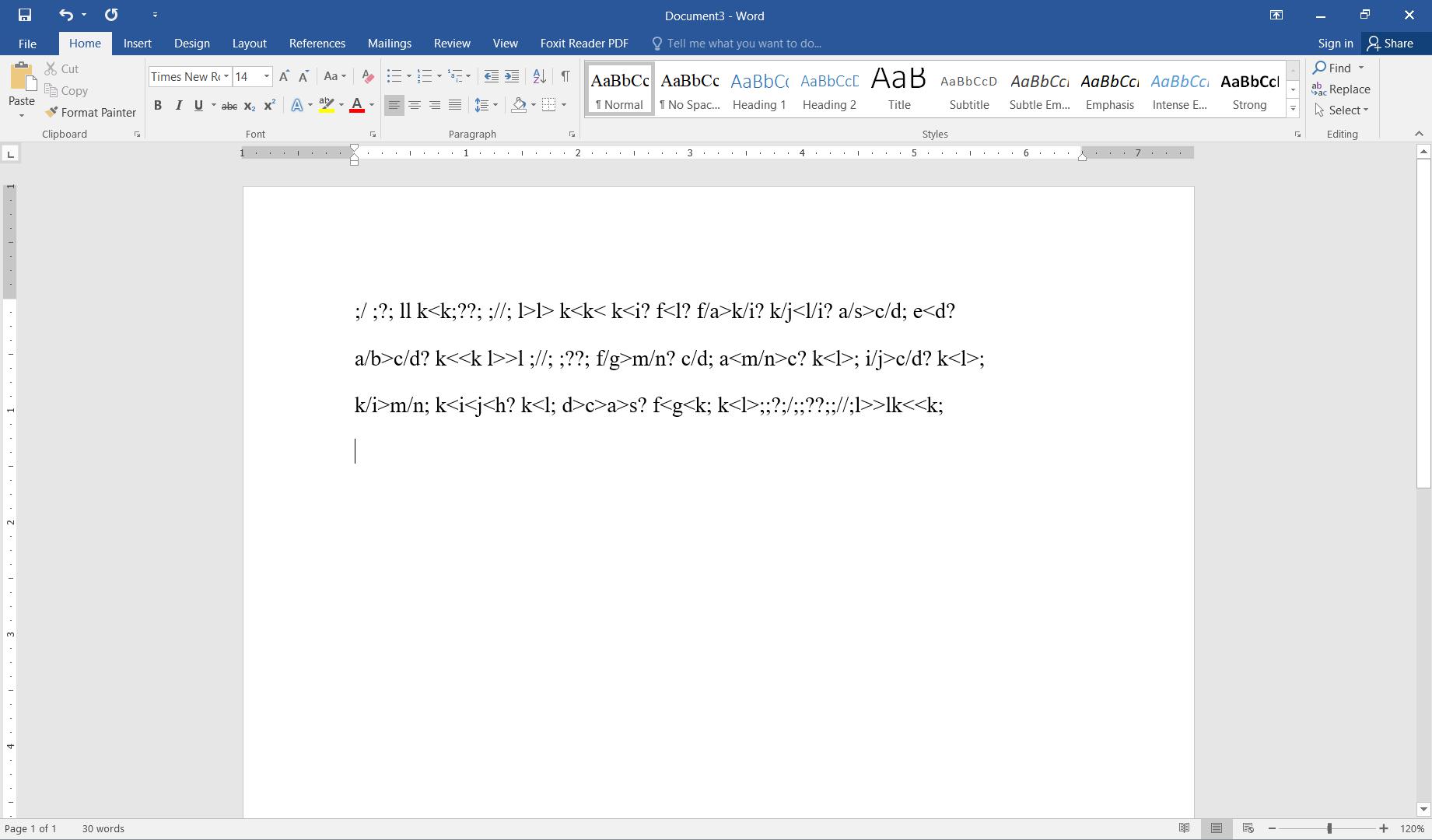Expand the font size dropdown
This screenshot has width=1432, height=840.
click(266, 76)
